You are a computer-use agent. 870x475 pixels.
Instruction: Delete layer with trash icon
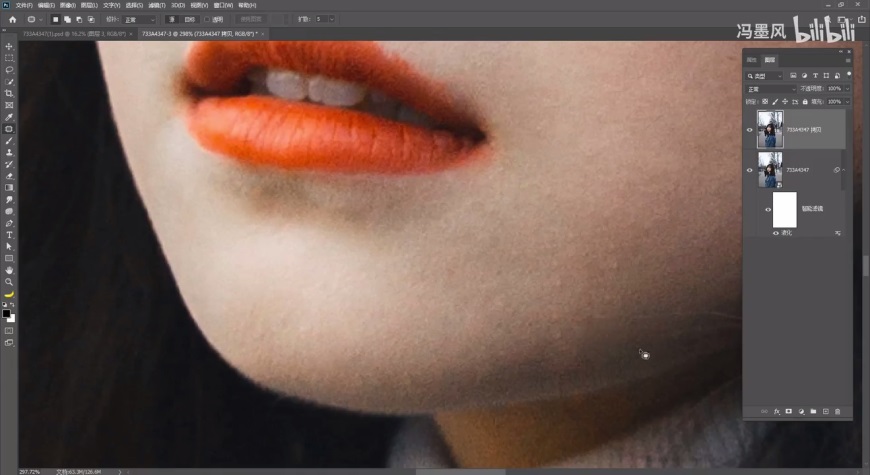click(x=837, y=412)
